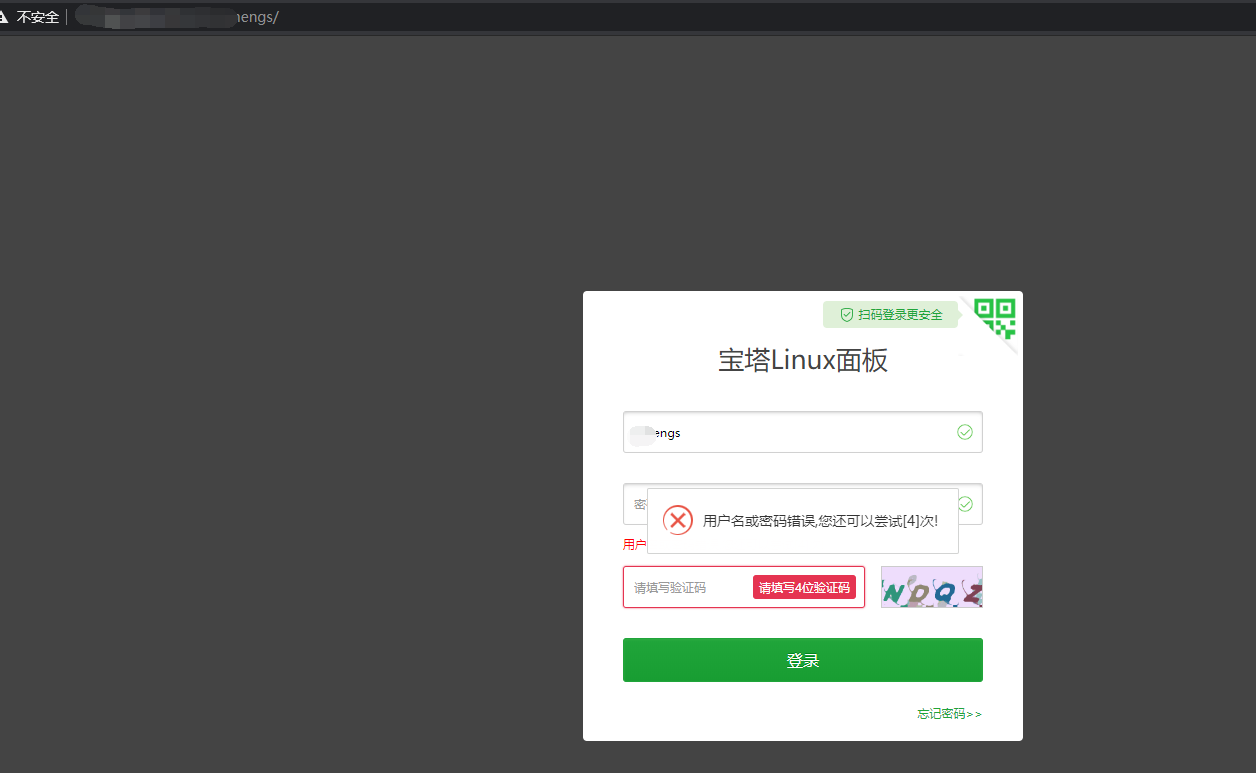This screenshot has height=773, width=1256.
Task: Click the green check in password field
Action: [965, 504]
